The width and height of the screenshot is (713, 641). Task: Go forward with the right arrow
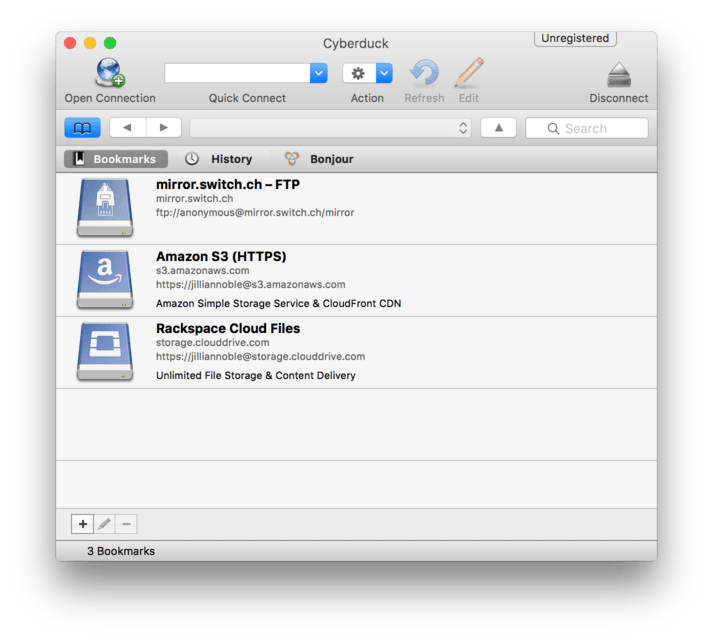click(x=164, y=128)
